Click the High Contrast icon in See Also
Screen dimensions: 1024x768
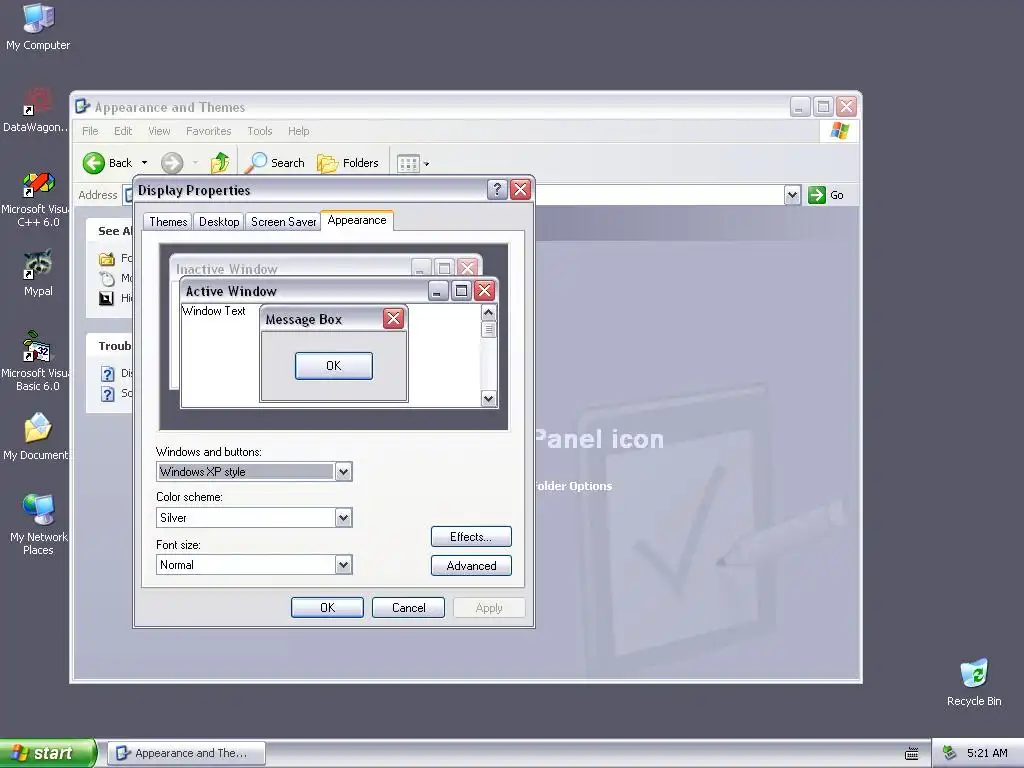pyautogui.click(x=106, y=298)
